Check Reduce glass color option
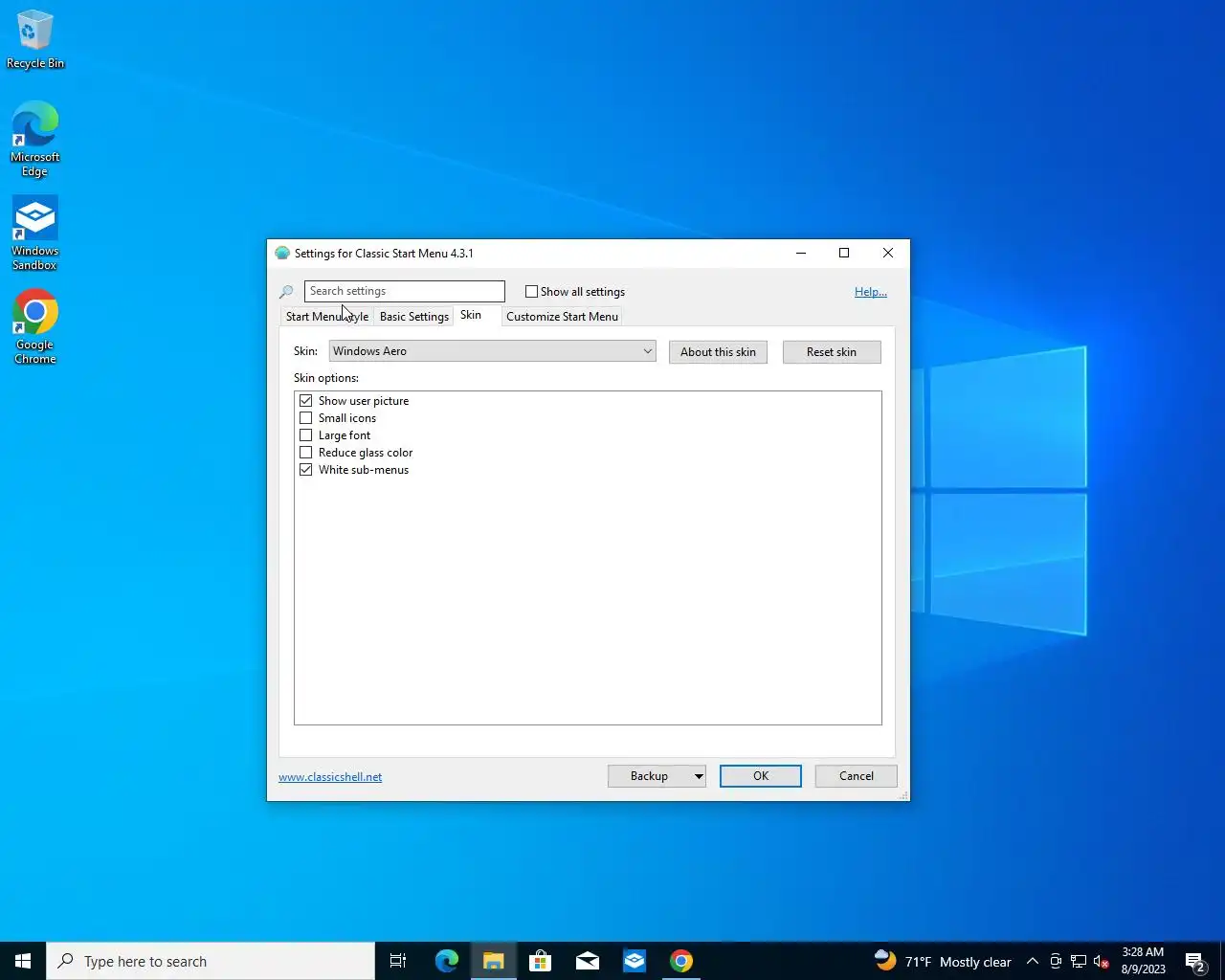Screen dimensions: 1225x980 tap(306, 453)
